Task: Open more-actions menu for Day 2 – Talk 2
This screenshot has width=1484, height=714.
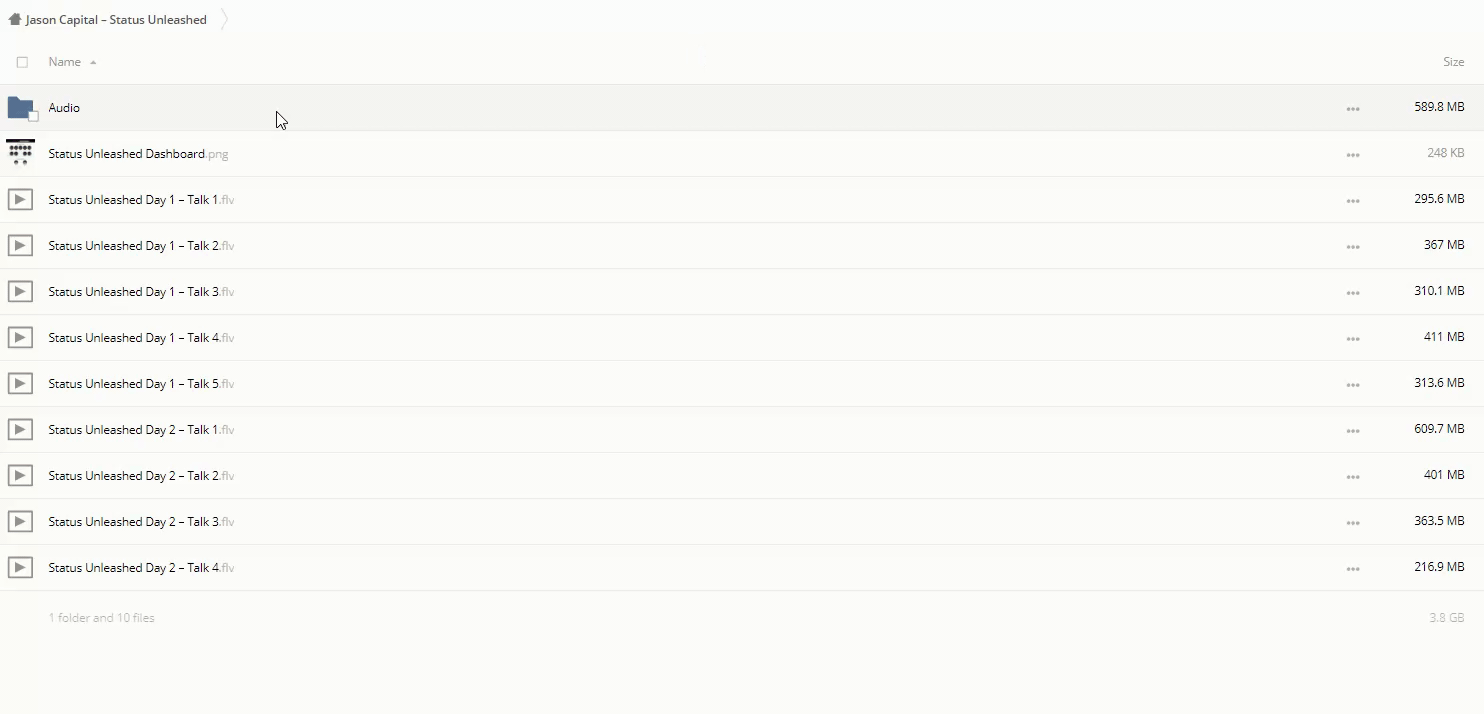Action: 1353,477
